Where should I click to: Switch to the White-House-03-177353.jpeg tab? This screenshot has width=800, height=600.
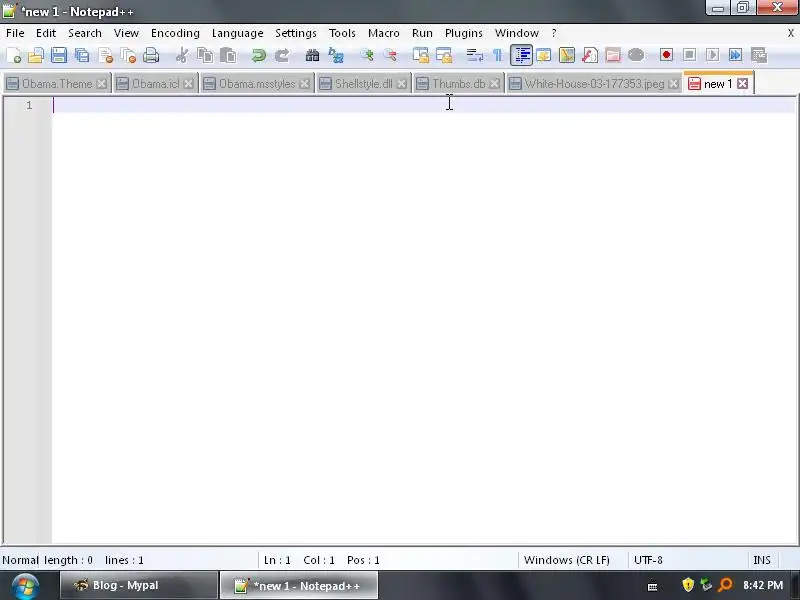click(594, 84)
